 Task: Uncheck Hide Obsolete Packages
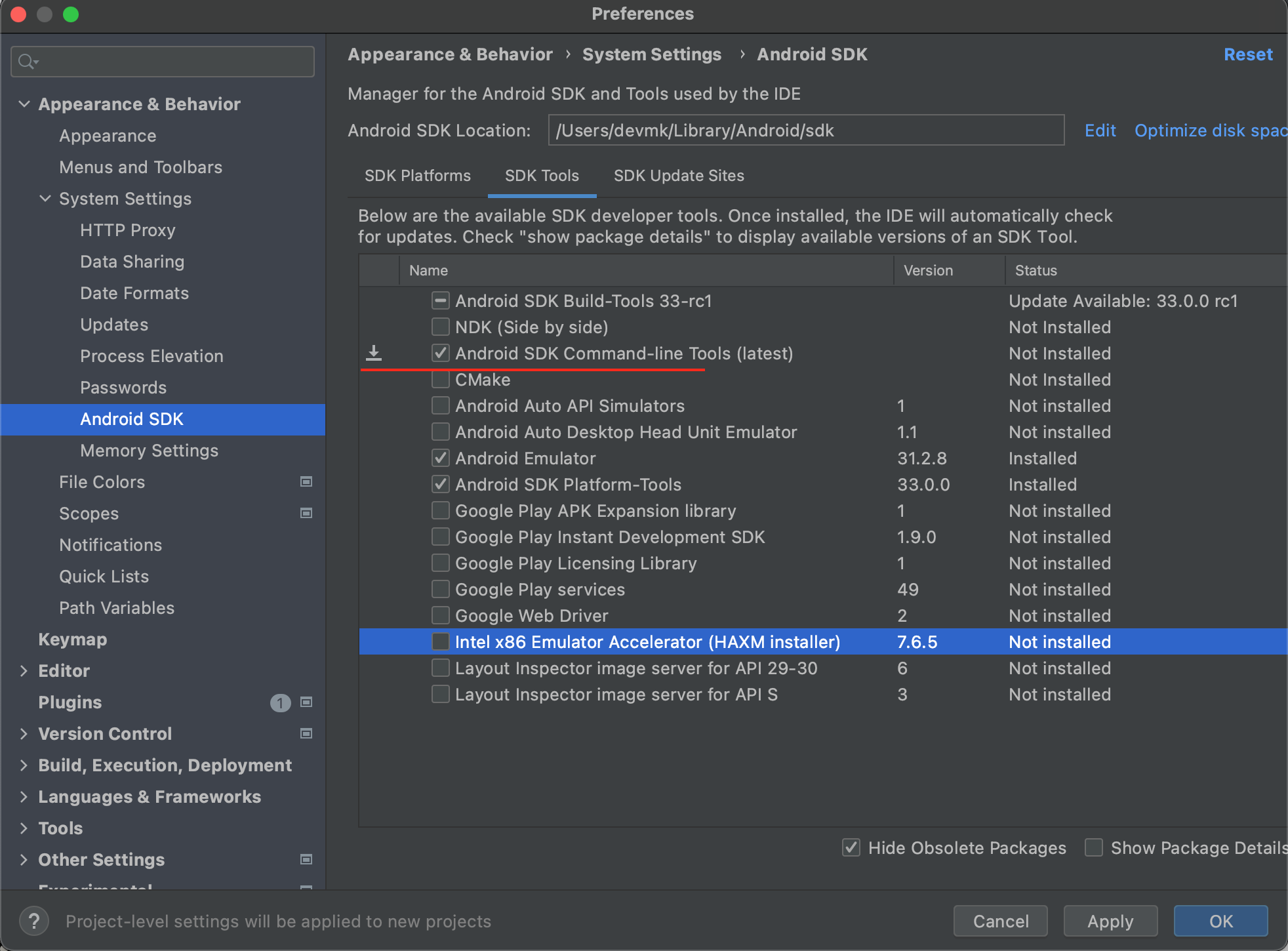click(851, 847)
